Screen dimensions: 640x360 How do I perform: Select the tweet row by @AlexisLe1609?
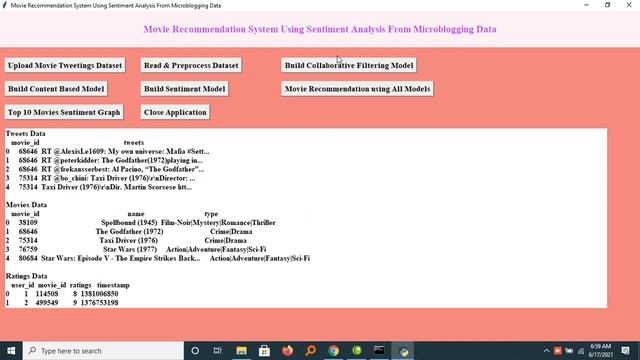point(108,151)
